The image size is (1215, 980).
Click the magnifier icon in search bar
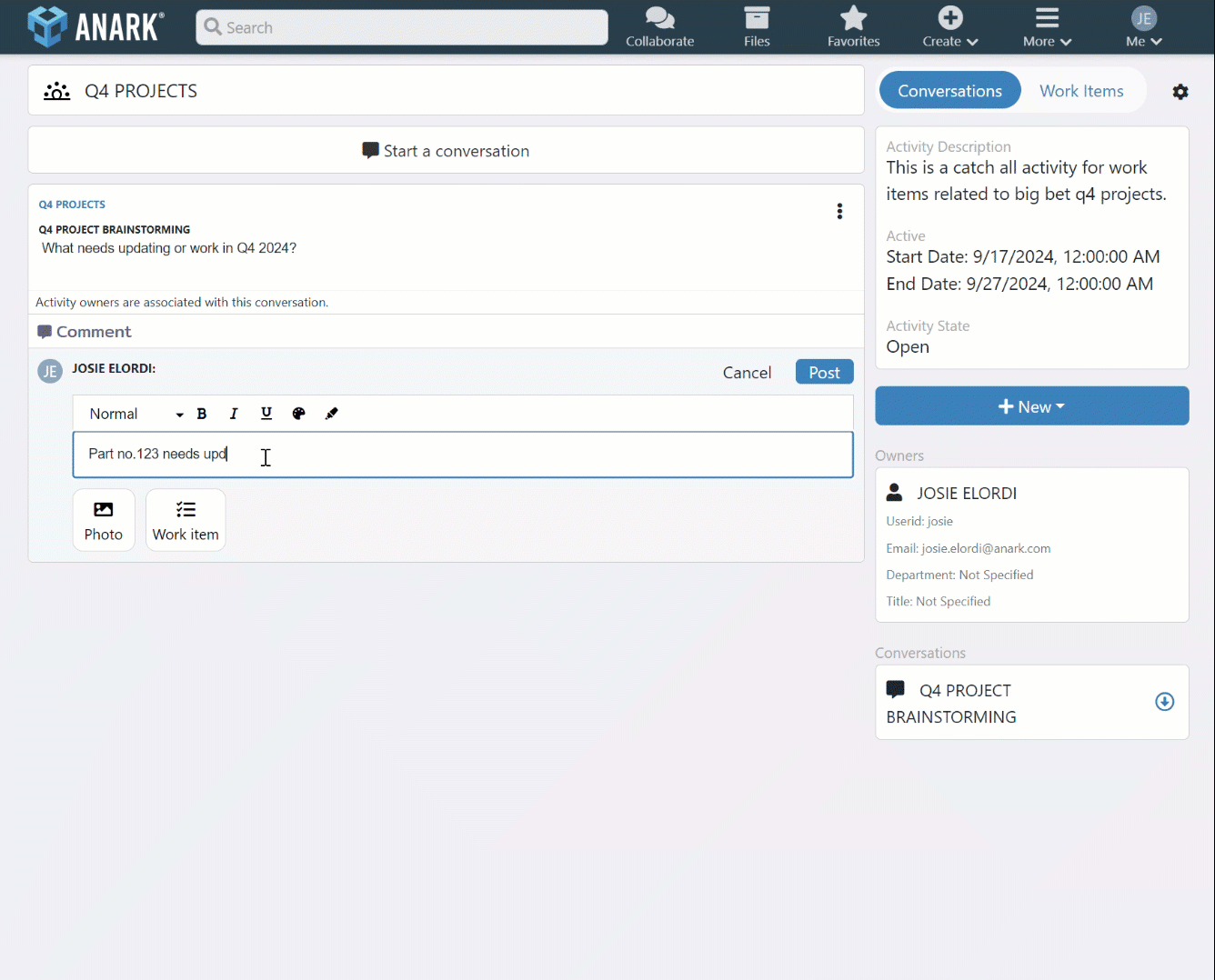[213, 27]
